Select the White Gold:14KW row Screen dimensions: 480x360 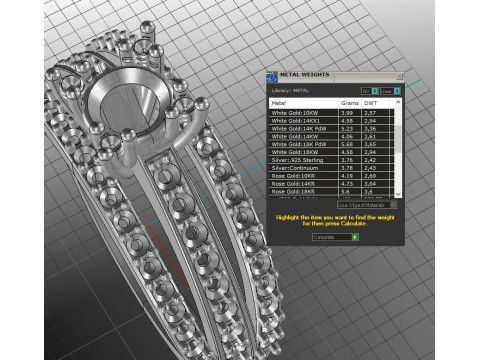[332, 137]
